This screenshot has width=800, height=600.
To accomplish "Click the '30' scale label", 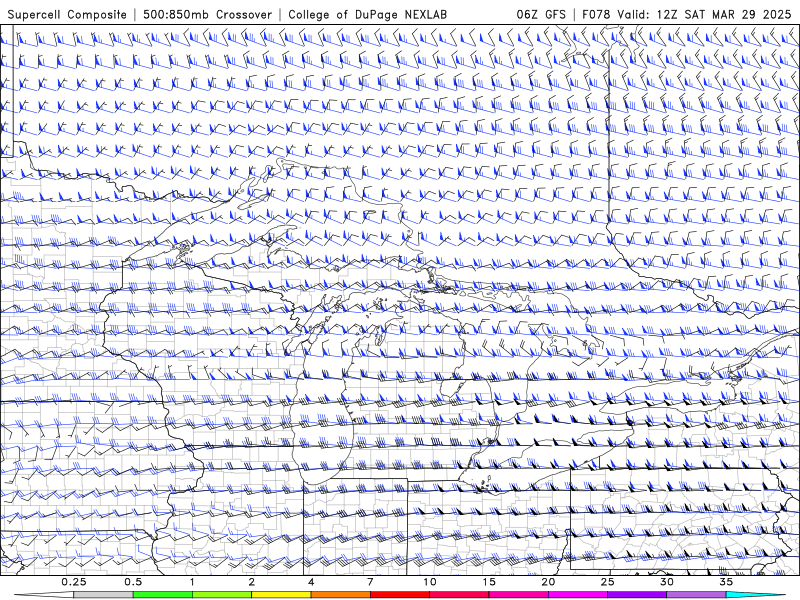I will click(667, 582).
